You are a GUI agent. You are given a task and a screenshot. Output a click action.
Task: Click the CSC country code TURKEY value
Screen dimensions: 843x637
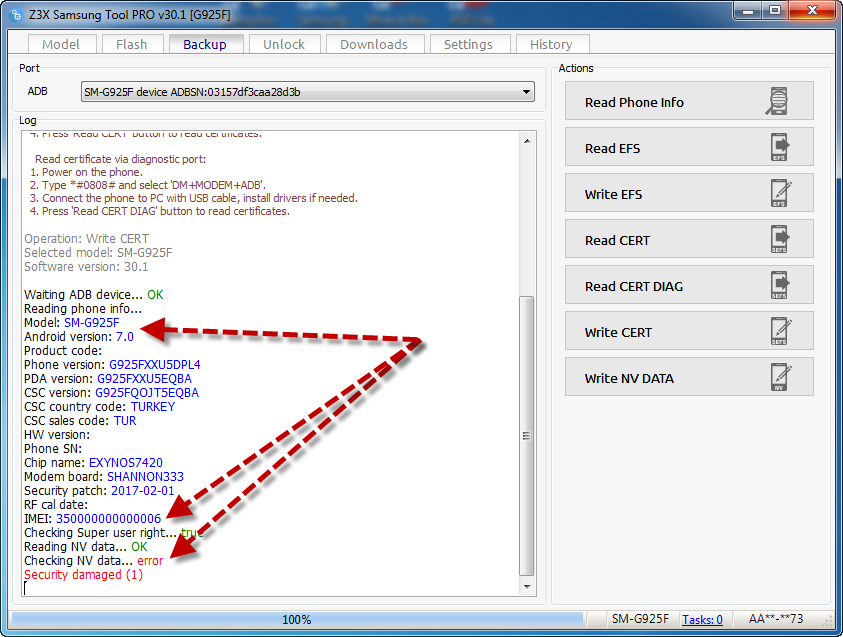pyautogui.click(x=153, y=407)
